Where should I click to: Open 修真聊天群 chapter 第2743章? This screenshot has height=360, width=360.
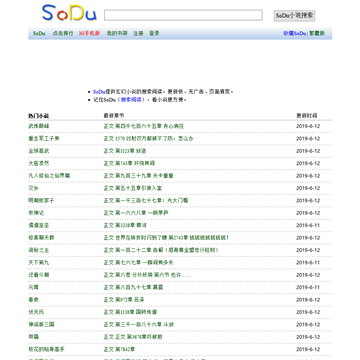click(x=166, y=238)
